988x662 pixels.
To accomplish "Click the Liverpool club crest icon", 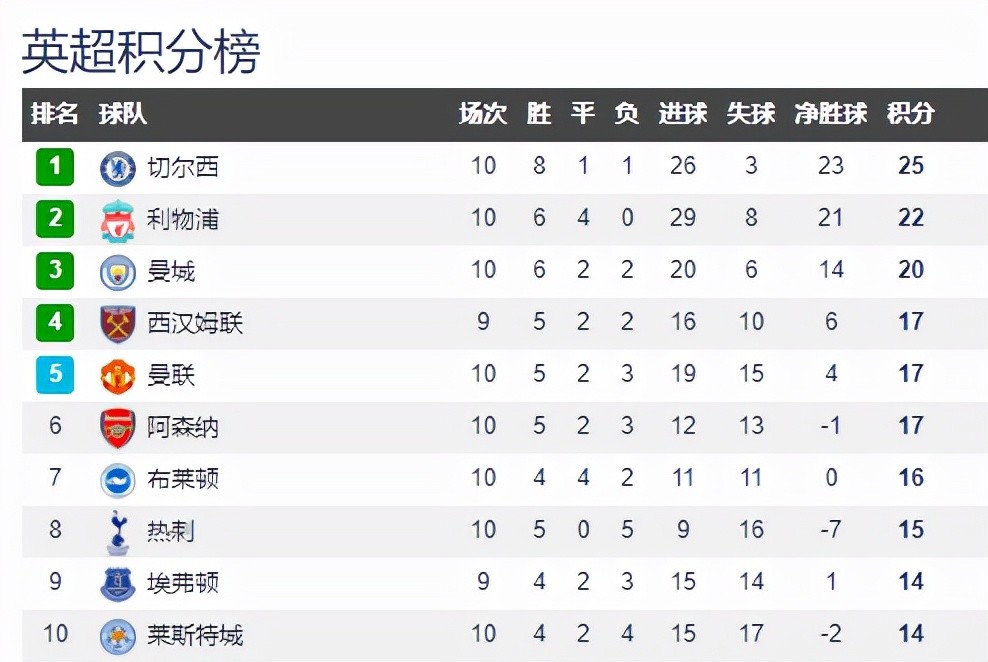I will click(x=118, y=220).
